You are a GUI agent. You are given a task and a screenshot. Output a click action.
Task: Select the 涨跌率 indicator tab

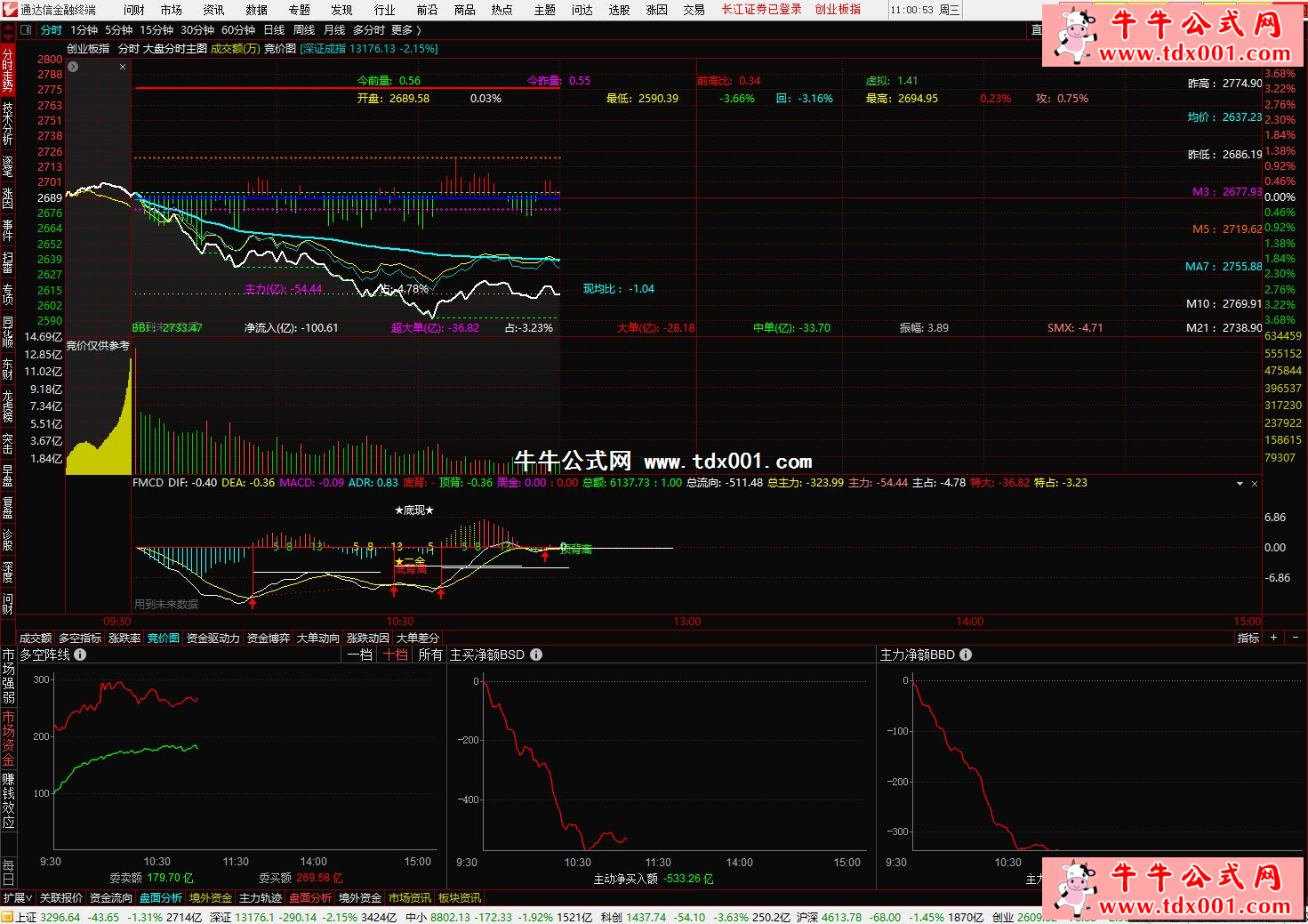(x=124, y=638)
